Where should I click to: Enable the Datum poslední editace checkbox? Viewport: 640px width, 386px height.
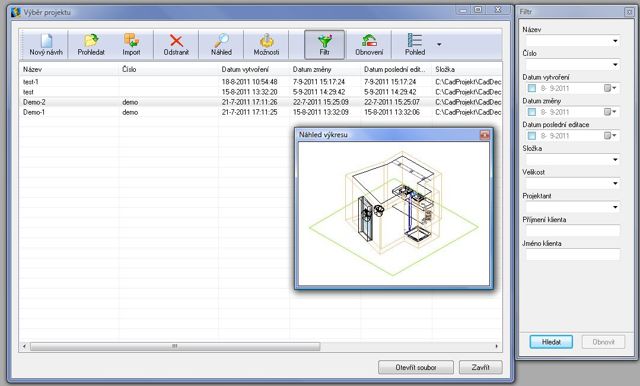click(x=531, y=135)
